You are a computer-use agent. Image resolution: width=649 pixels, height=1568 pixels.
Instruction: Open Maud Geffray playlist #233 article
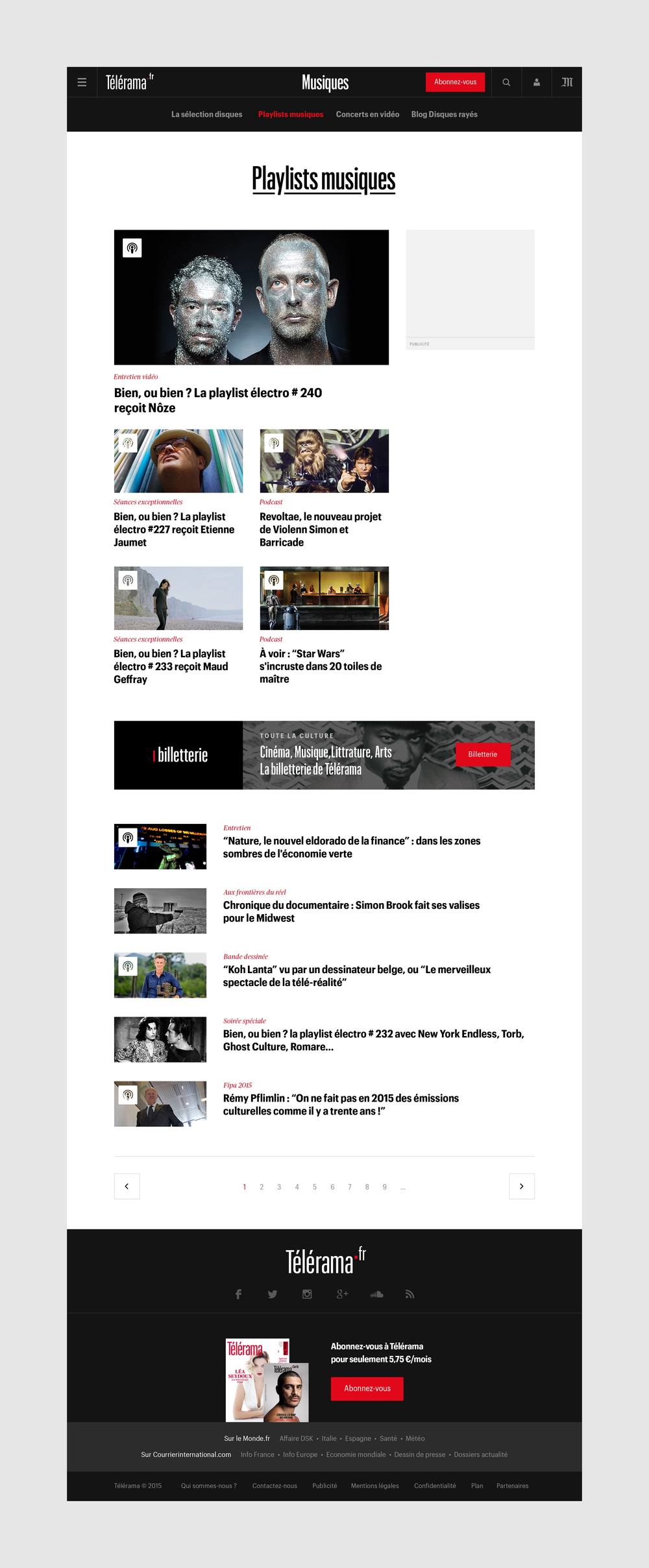pyautogui.click(x=171, y=666)
